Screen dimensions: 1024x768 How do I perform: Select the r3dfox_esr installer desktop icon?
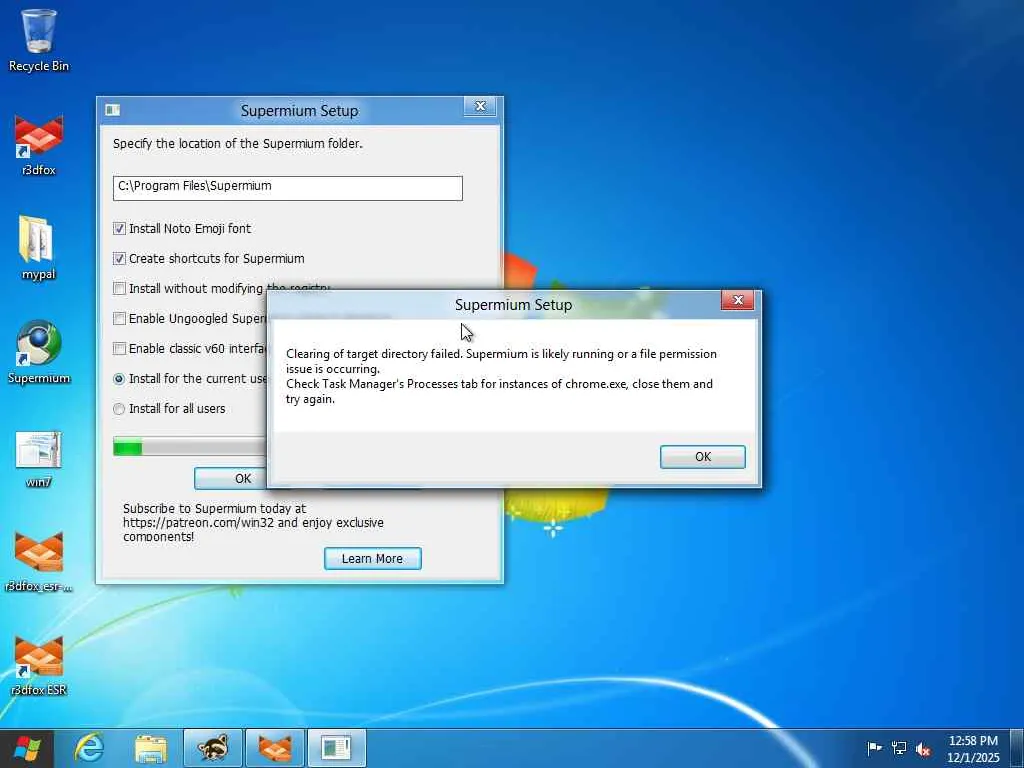[39, 562]
